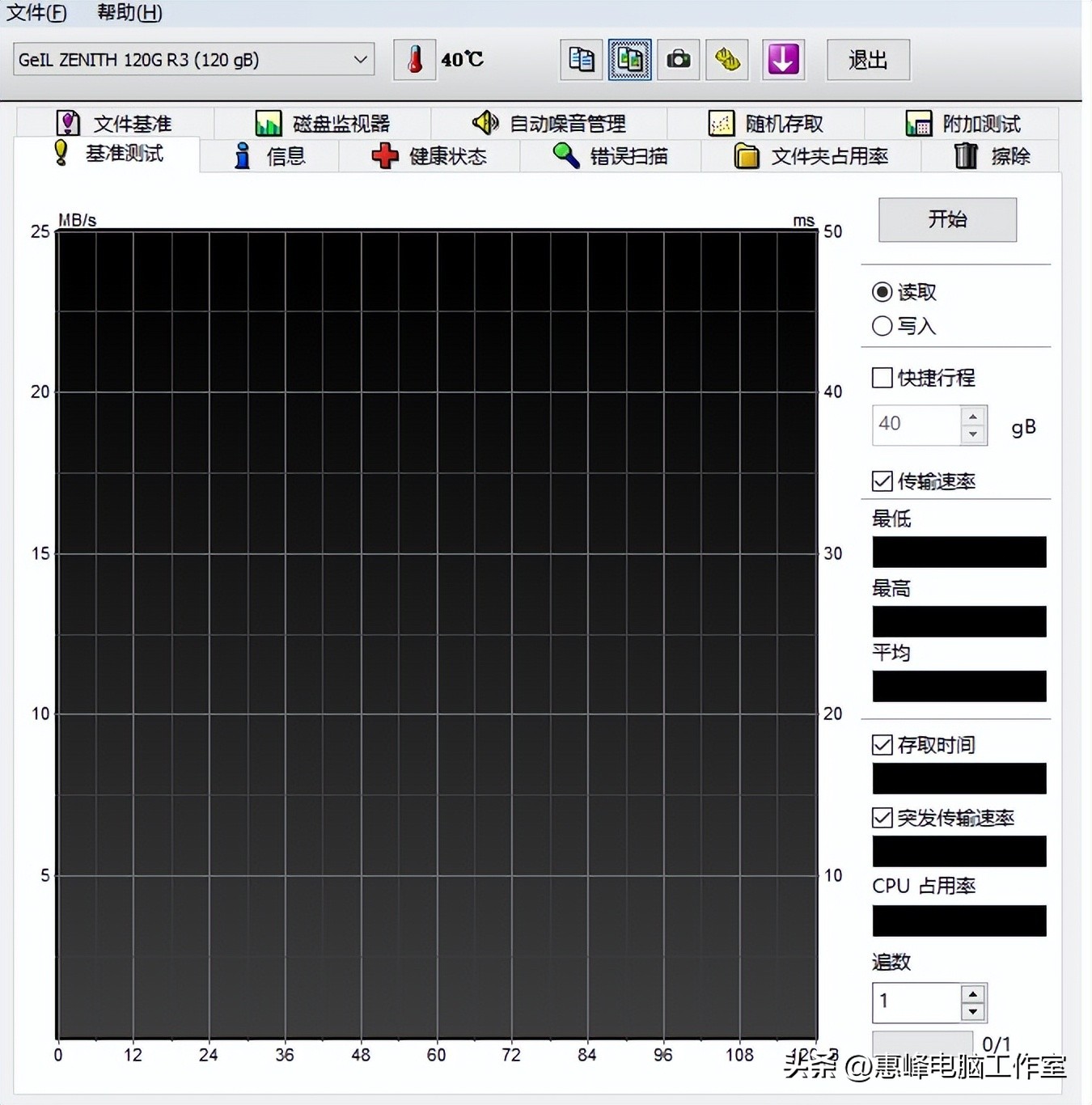The image size is (1092, 1105).
Task: Select the 读取 radio button
Action: (x=882, y=292)
